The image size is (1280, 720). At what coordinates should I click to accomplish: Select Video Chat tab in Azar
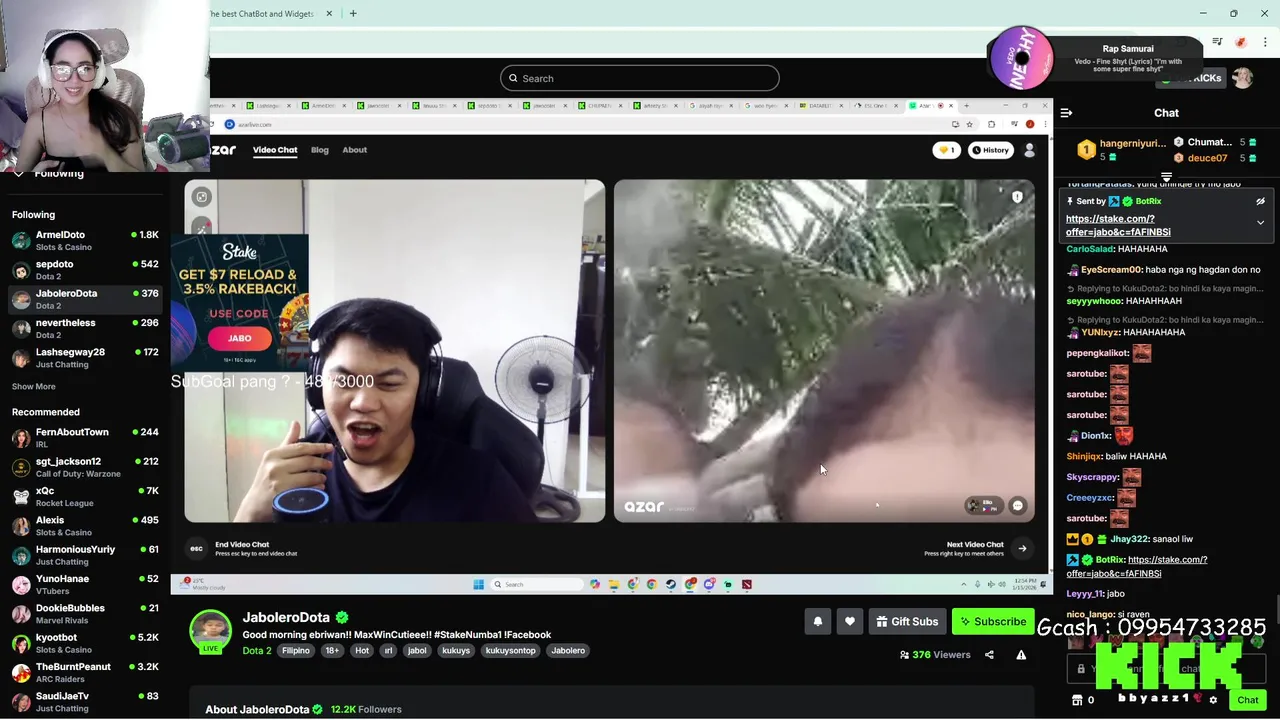pyautogui.click(x=275, y=150)
